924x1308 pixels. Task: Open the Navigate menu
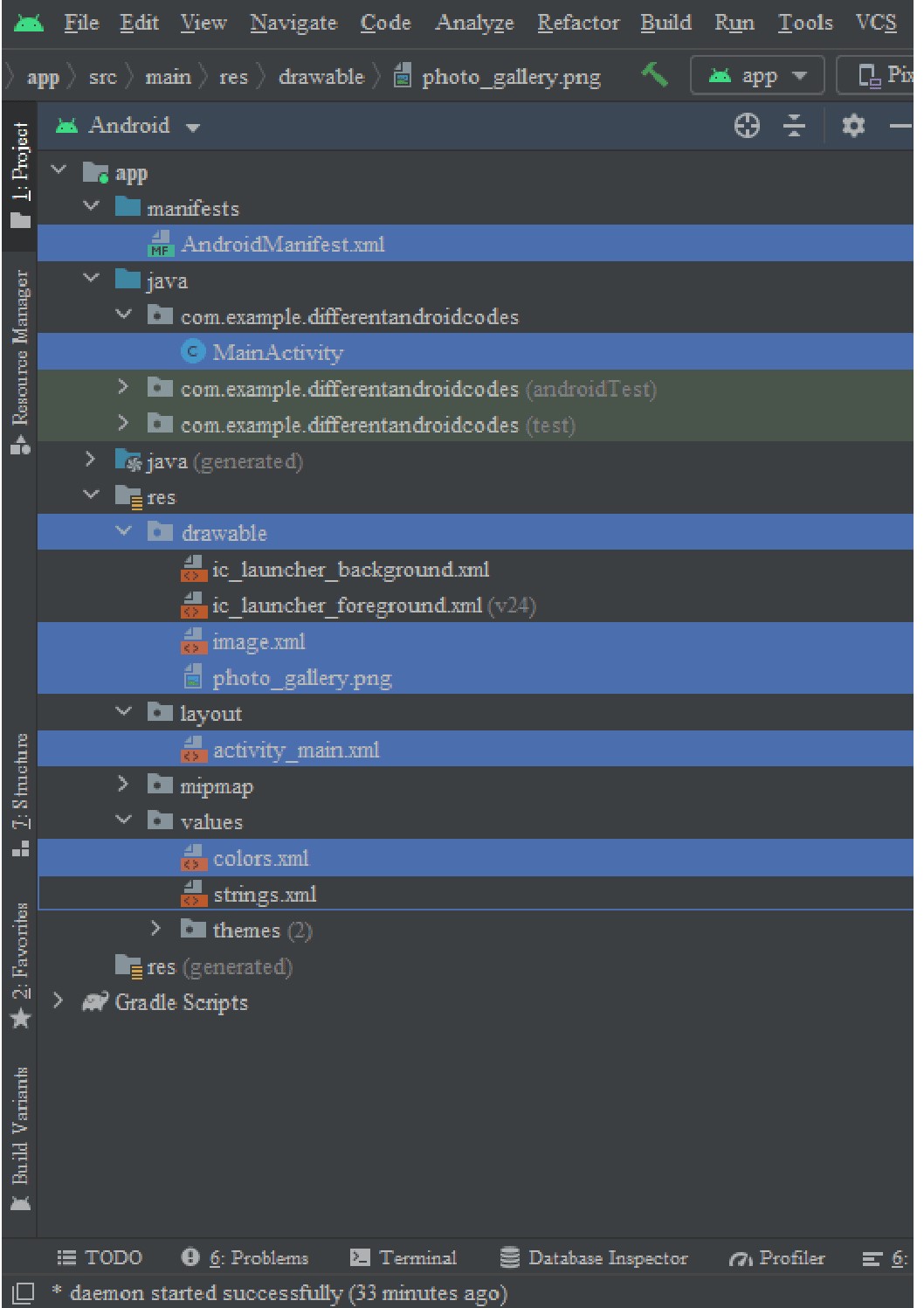[x=293, y=23]
